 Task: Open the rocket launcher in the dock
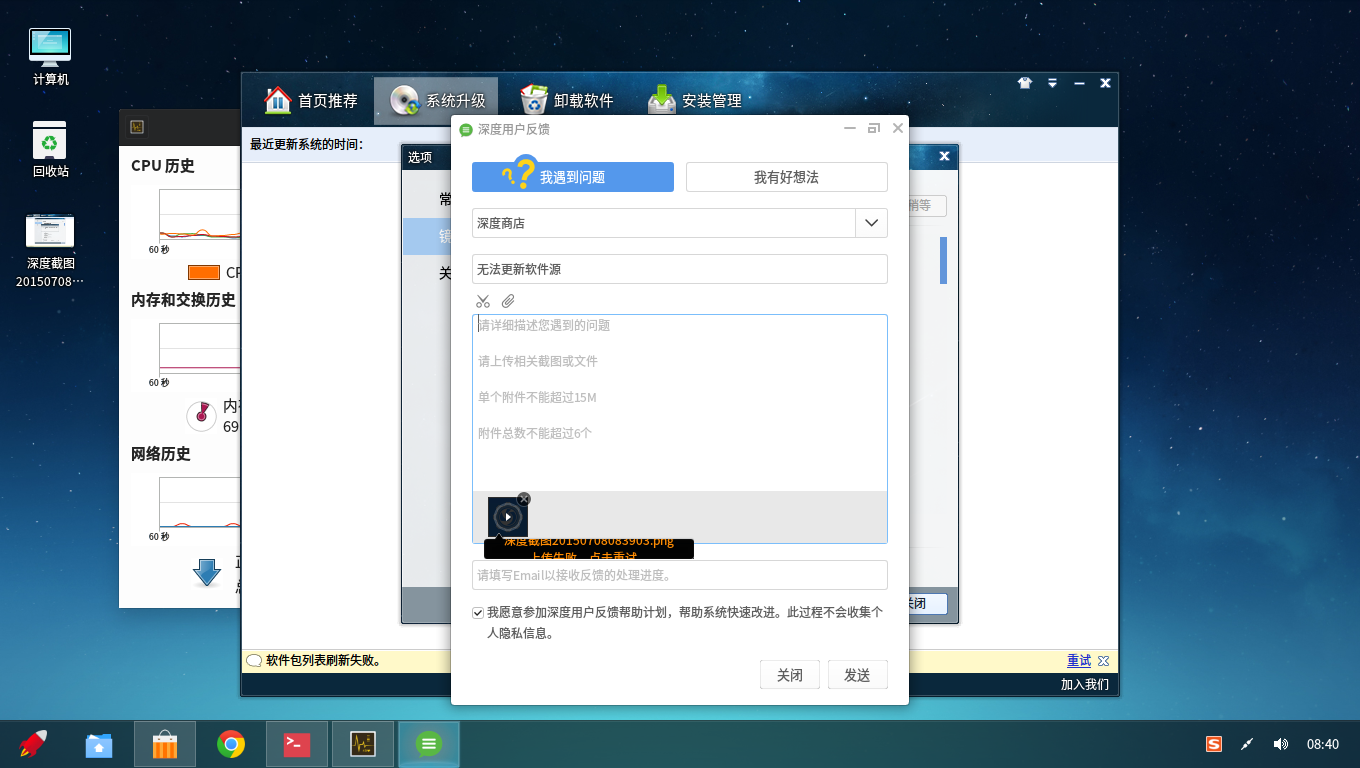(x=33, y=744)
